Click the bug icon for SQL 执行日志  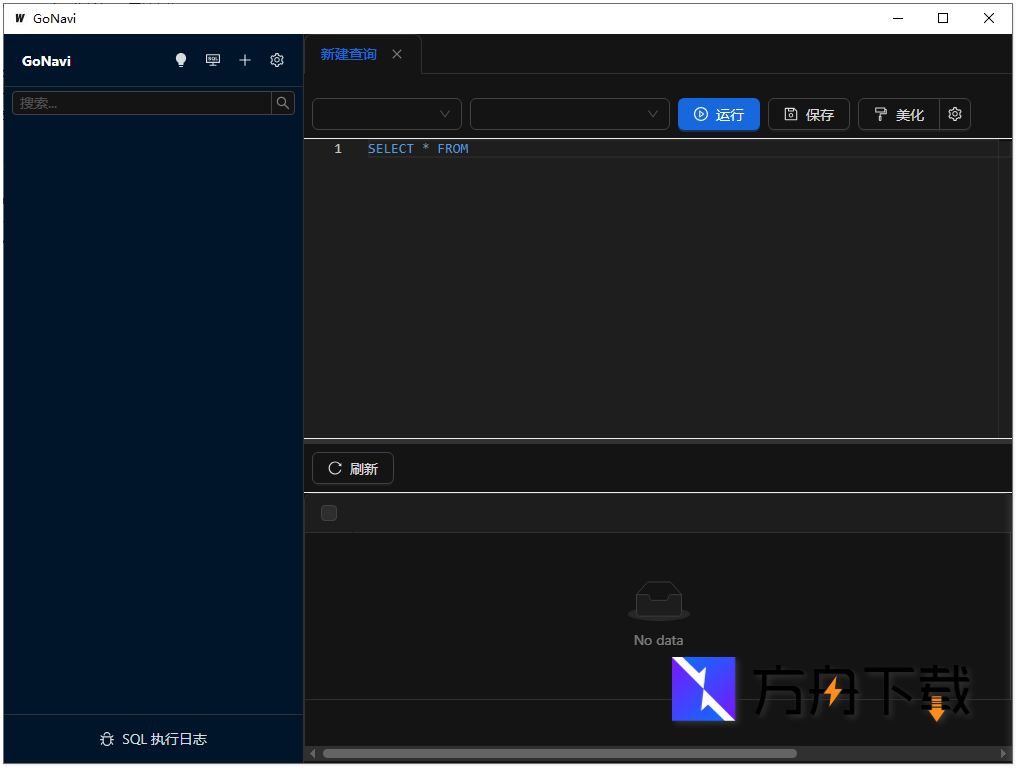(x=107, y=740)
